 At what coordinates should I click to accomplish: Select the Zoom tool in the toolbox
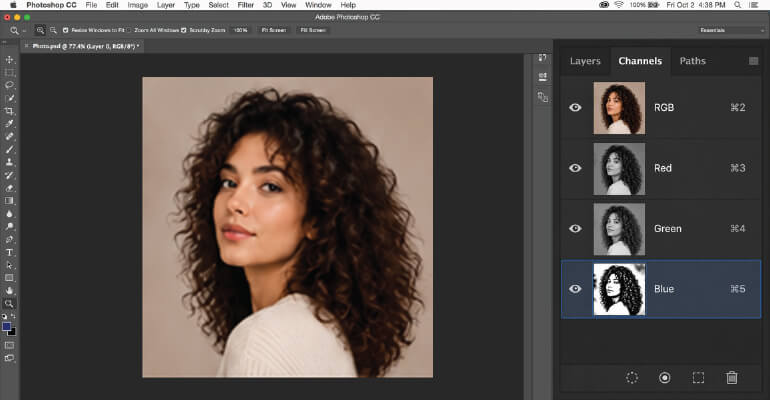[x=9, y=303]
